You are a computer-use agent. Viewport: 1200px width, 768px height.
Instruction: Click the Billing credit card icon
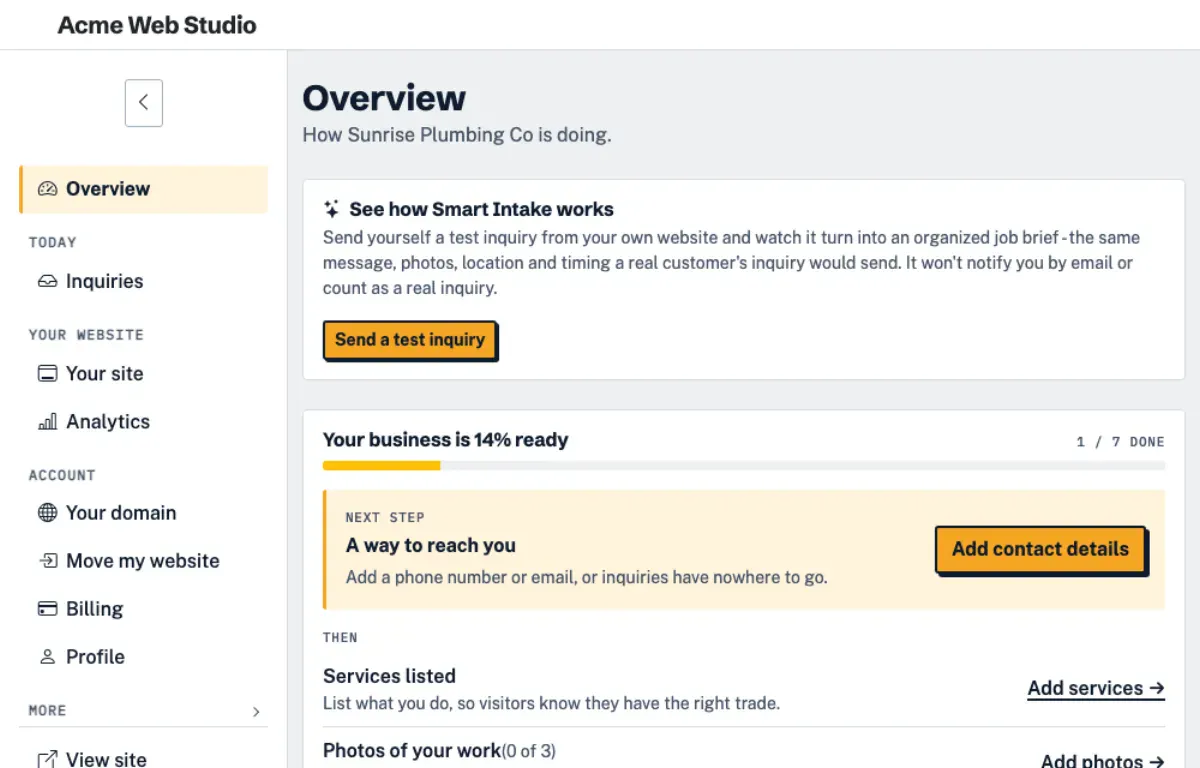(x=47, y=609)
